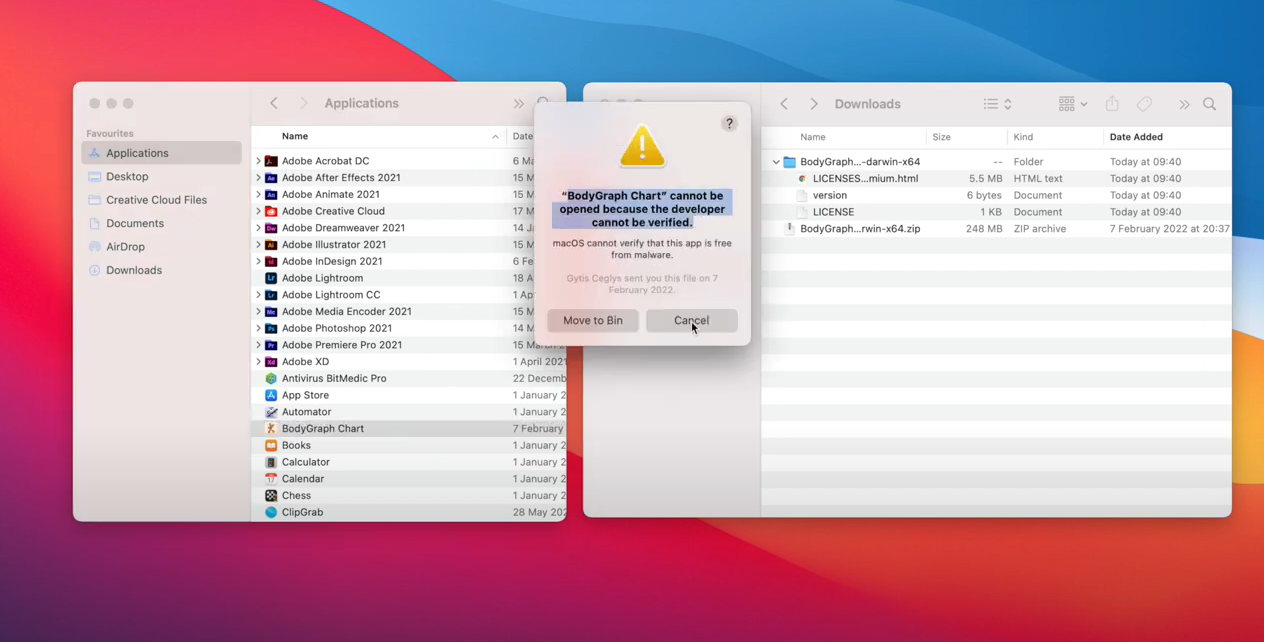Select the BodyGraph win-x64.zip archive

[x=996, y=229]
